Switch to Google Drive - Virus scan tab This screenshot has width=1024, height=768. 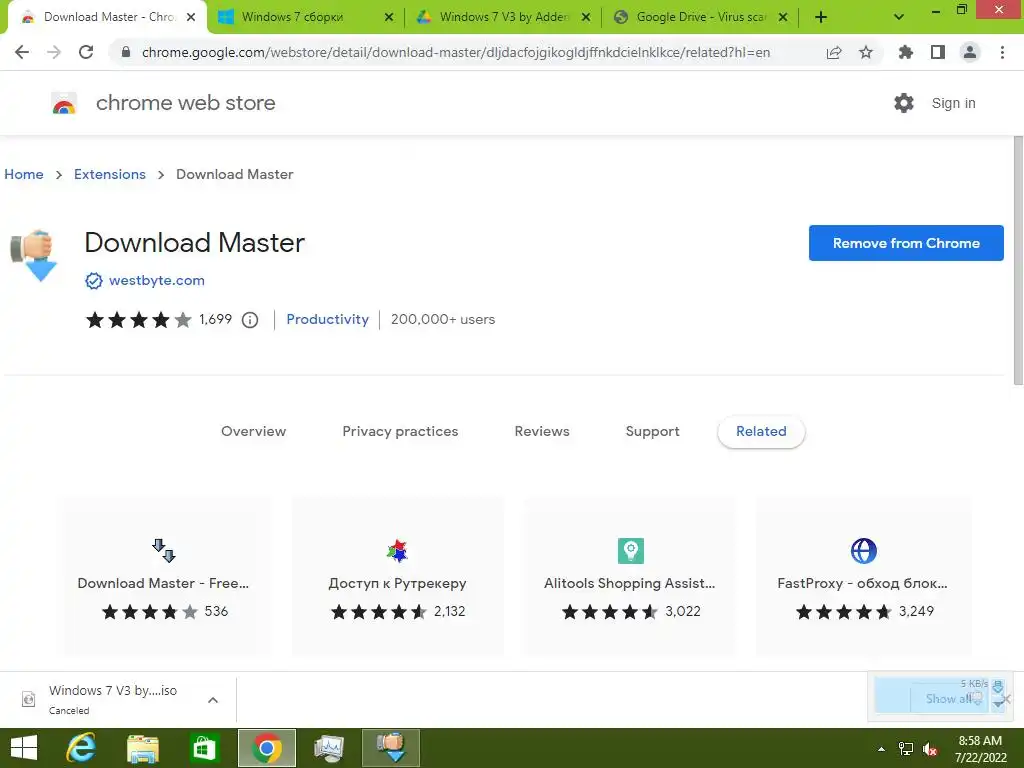701,17
